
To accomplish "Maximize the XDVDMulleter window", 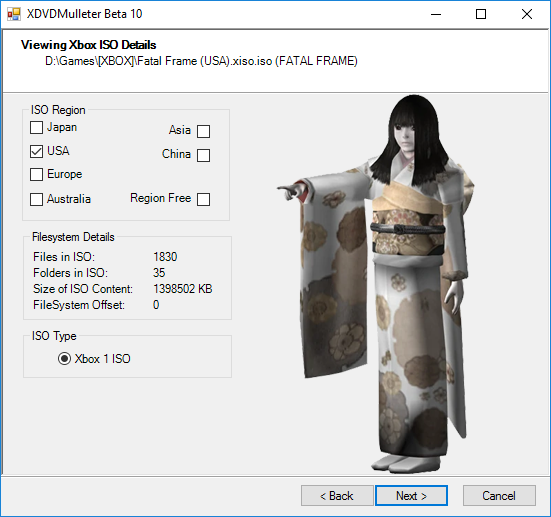I will 481,14.
